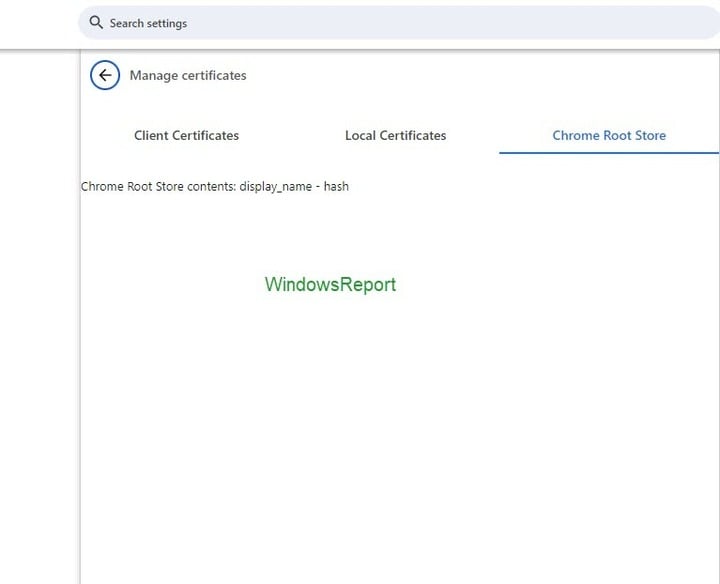720x584 pixels.
Task: Click the 'Chrome Root Store contents: display_name - hash' text
Action: click(215, 186)
